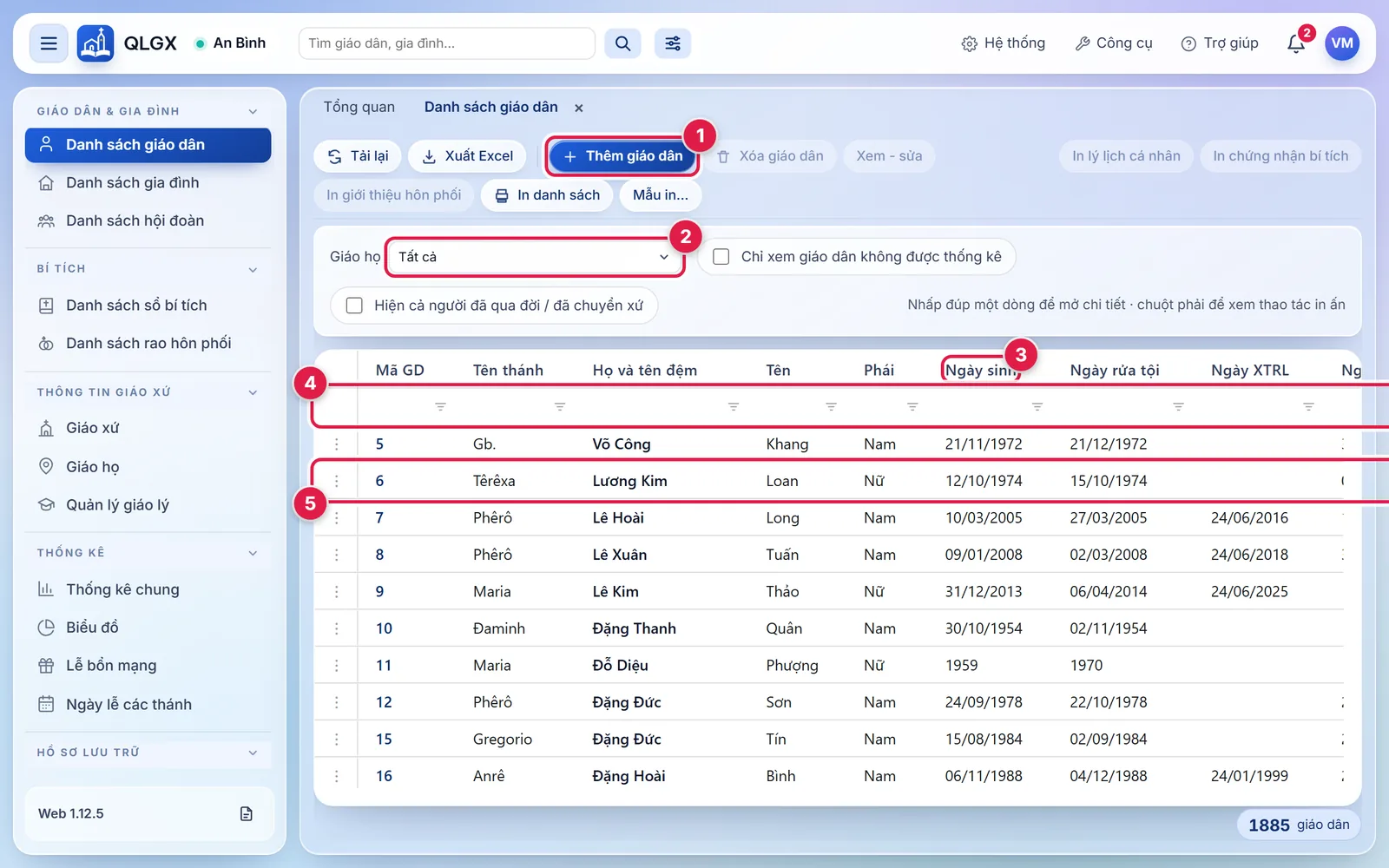Screen dimensions: 1389x868
Task: Open the Trợ giúp menu
Action: (1220, 43)
